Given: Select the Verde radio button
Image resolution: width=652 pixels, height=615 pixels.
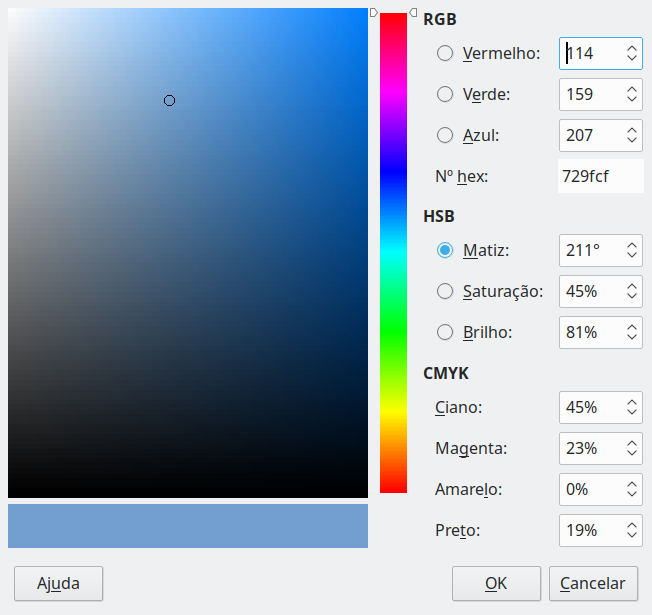Looking at the screenshot, I should (x=445, y=94).
